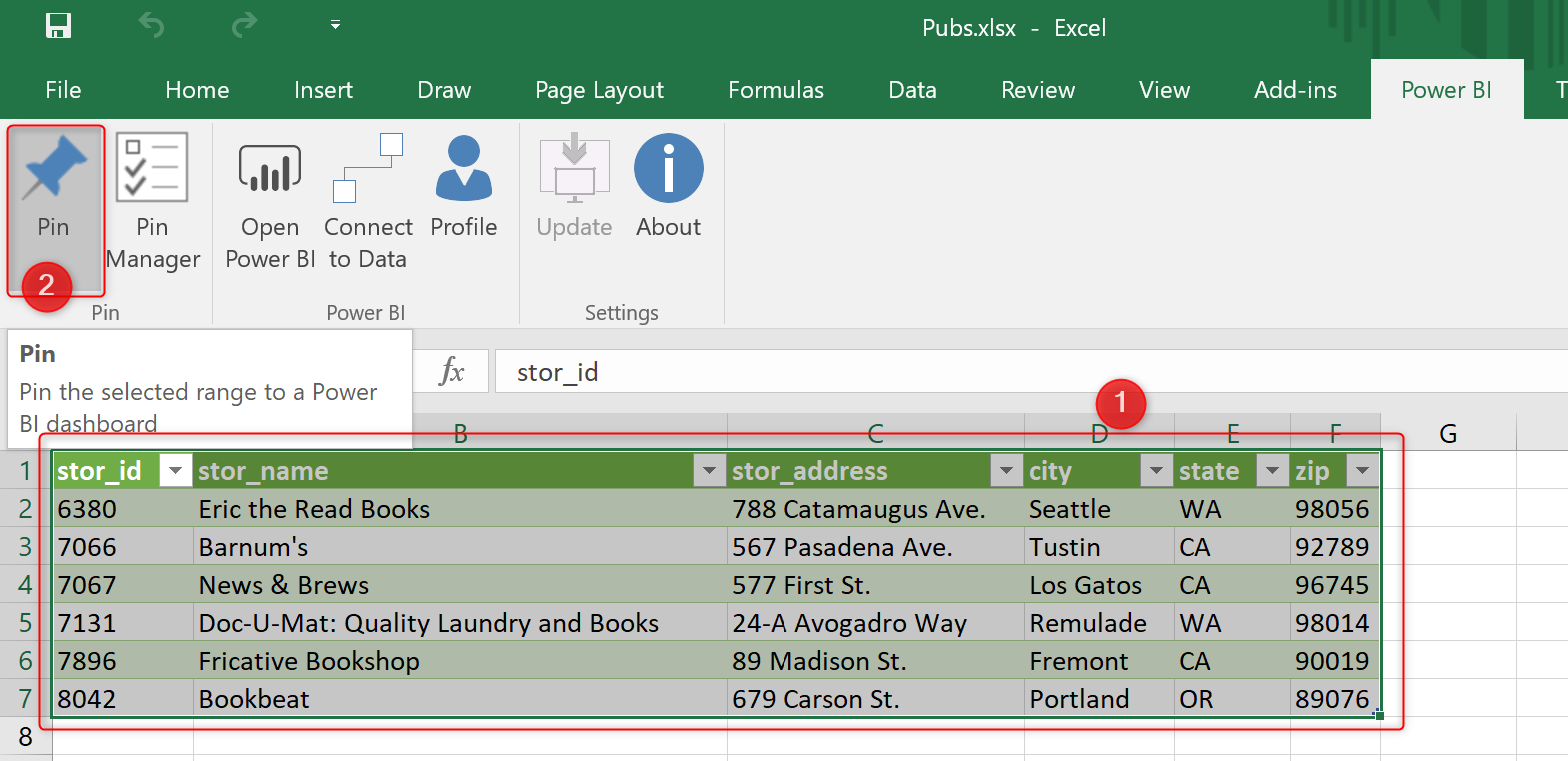Click cell containing Bookbeat
1568x761 pixels.
[460, 698]
